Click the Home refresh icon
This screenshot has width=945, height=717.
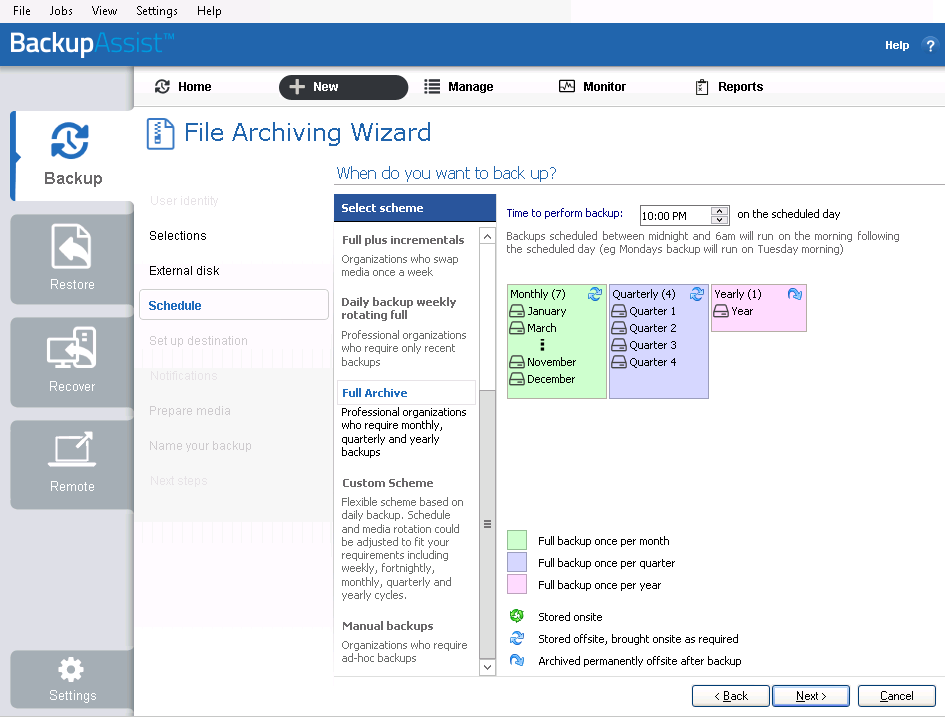pyautogui.click(x=162, y=87)
